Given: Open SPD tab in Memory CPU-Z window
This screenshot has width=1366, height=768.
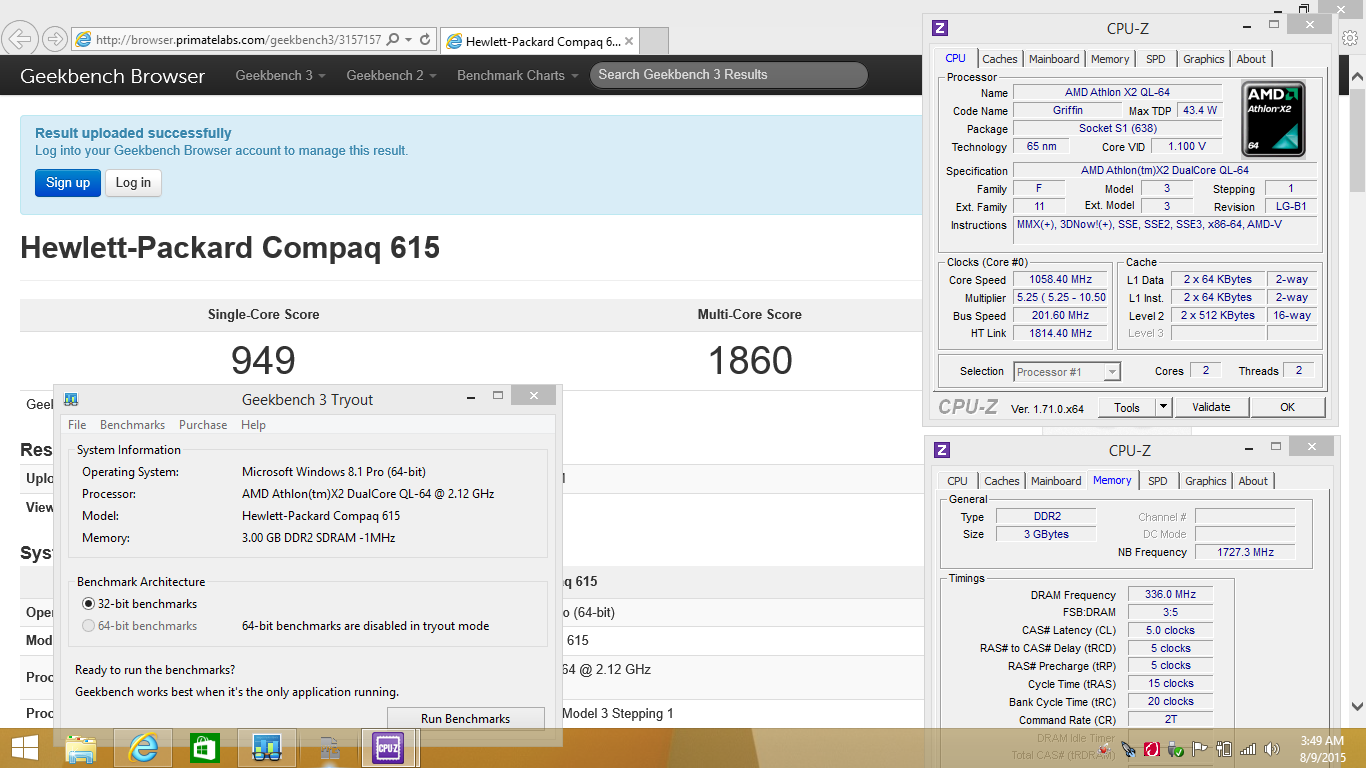Looking at the screenshot, I should coord(1158,481).
